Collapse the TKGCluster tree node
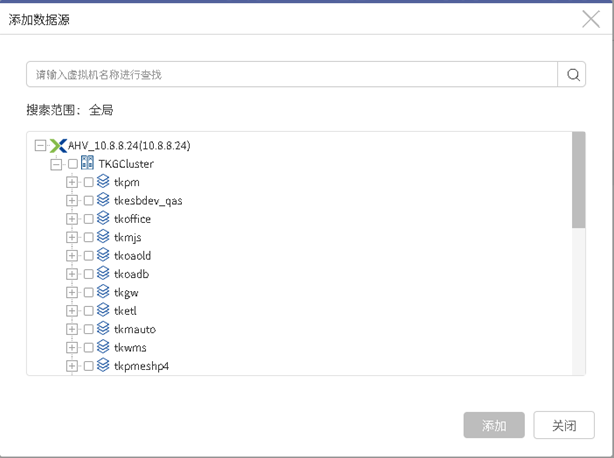Screen dimensions: 614x458 pos(56,164)
